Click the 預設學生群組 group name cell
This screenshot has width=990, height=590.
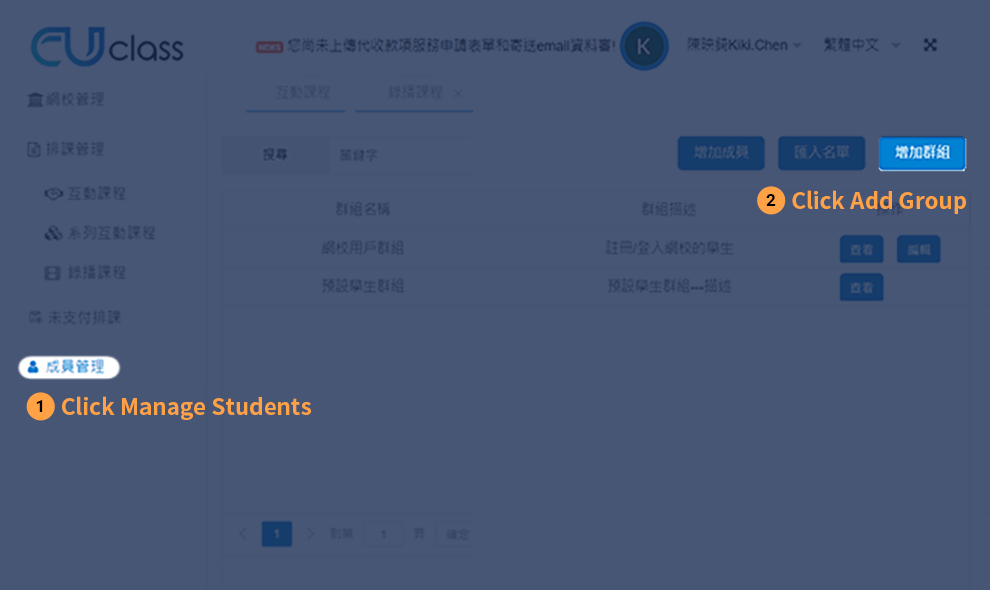click(x=362, y=286)
